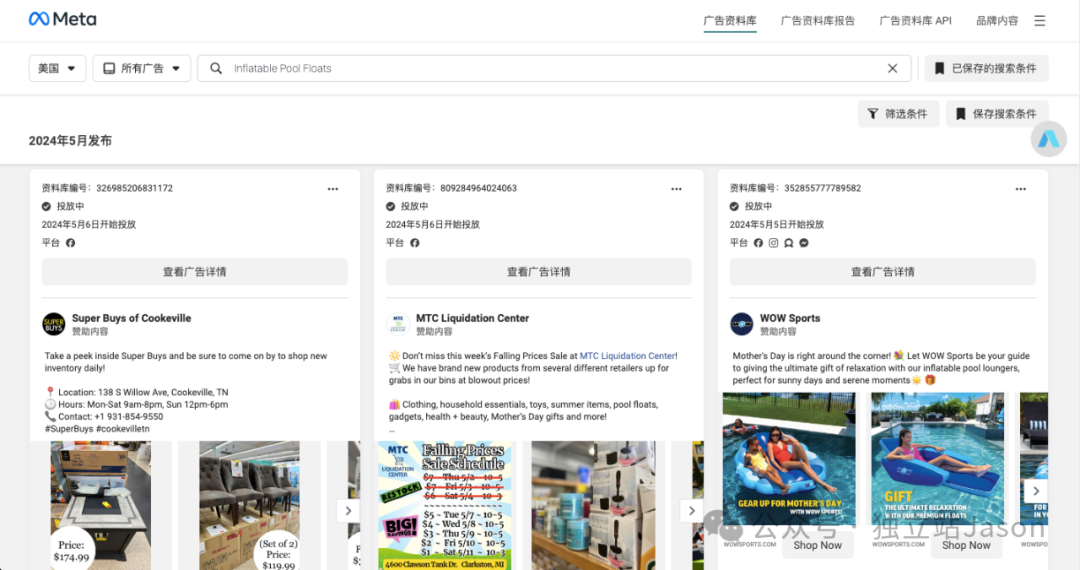Click 保存搜索条件 save search button
Screen dimensions: 1080x570
[x=997, y=114]
